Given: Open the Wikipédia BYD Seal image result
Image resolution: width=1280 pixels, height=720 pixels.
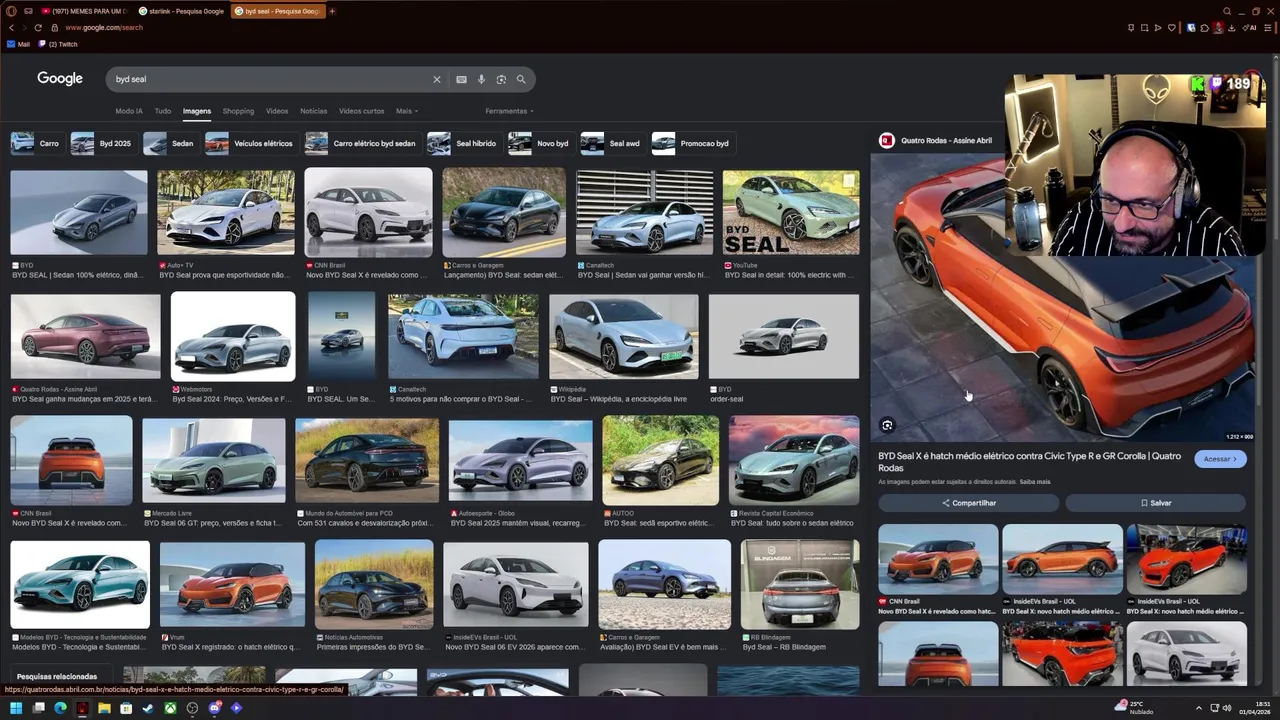Looking at the screenshot, I should pos(624,336).
